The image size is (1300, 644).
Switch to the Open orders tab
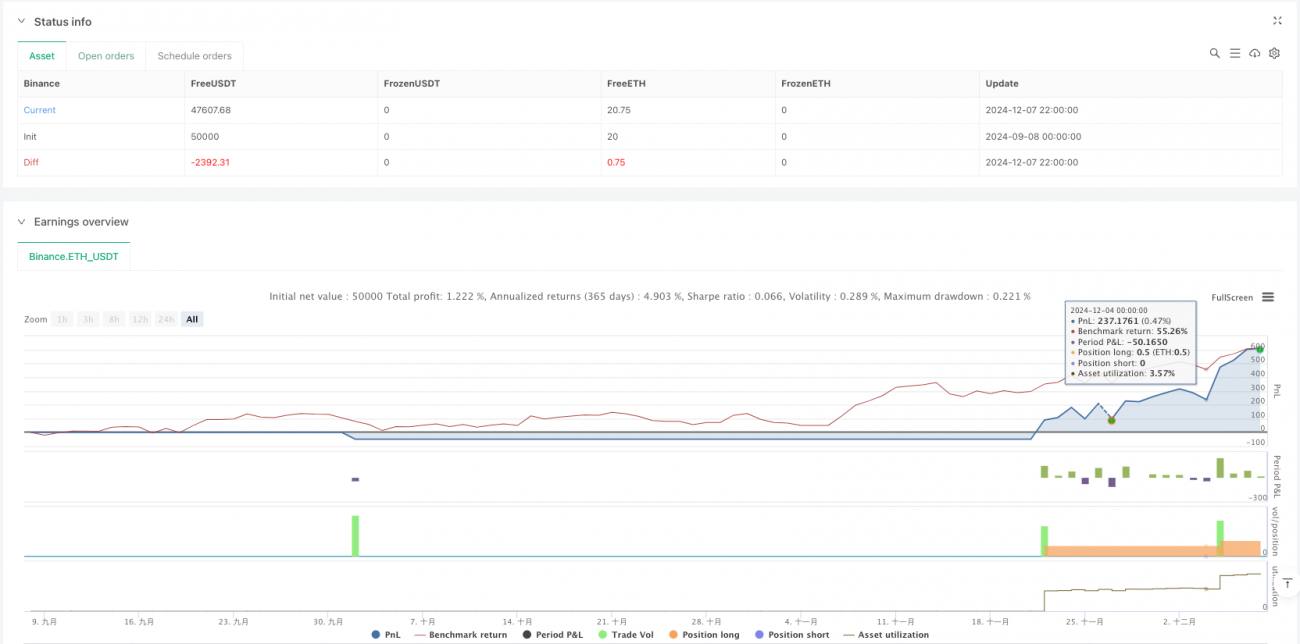pos(106,56)
